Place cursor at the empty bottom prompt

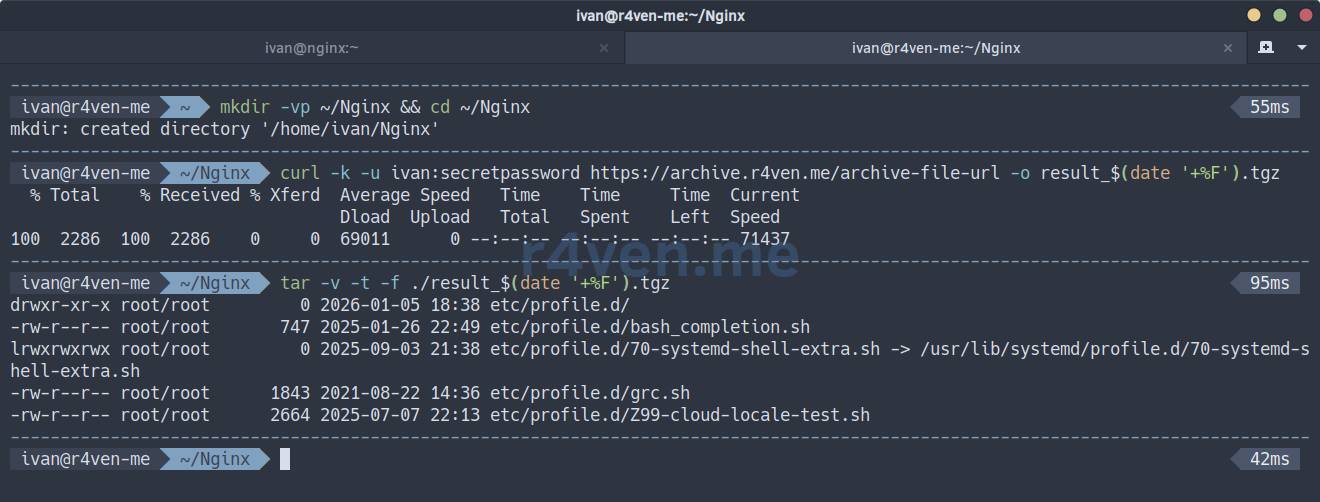(285, 459)
